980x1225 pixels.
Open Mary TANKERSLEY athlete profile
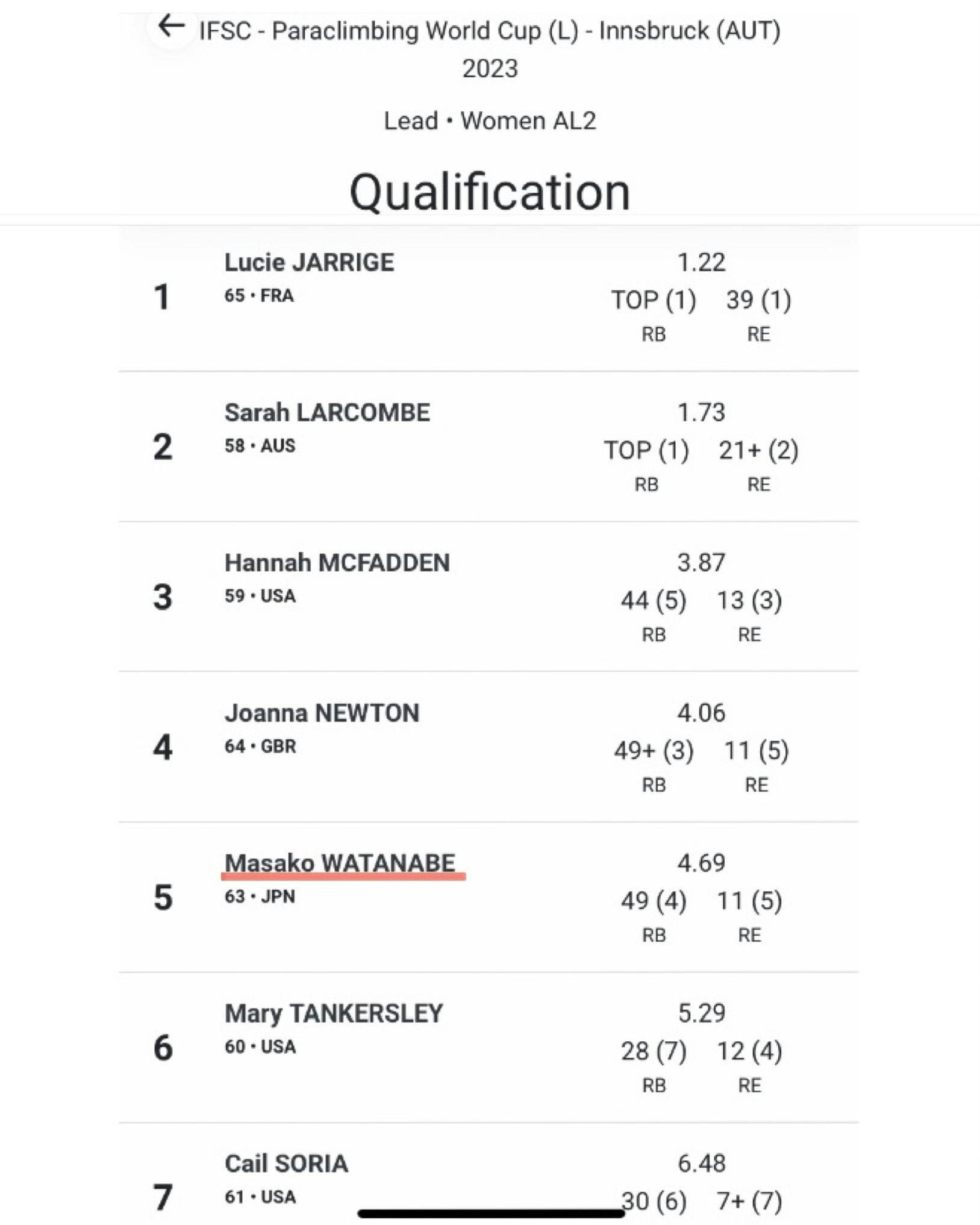point(334,1014)
